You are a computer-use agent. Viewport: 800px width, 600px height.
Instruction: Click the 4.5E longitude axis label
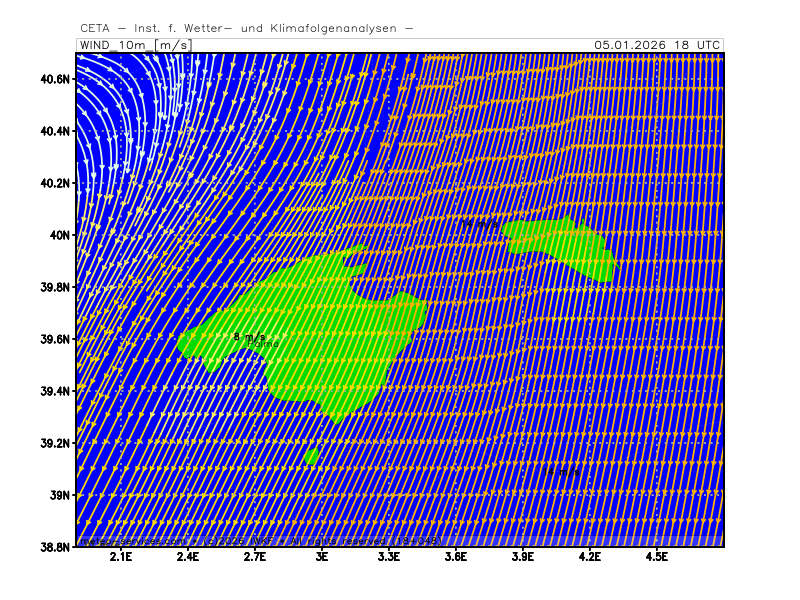tap(657, 558)
